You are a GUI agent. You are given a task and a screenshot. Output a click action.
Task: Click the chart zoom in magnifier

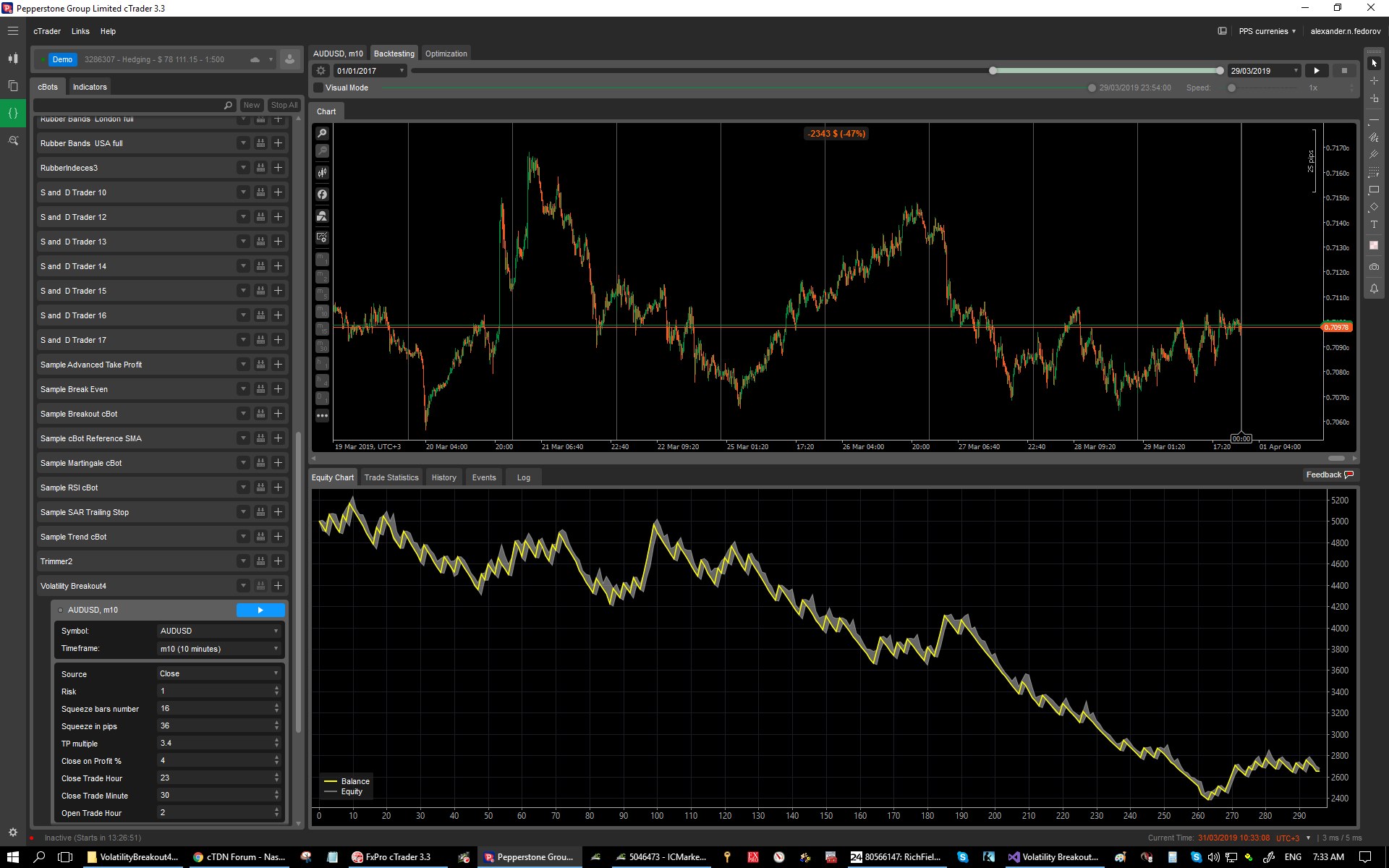point(322,134)
